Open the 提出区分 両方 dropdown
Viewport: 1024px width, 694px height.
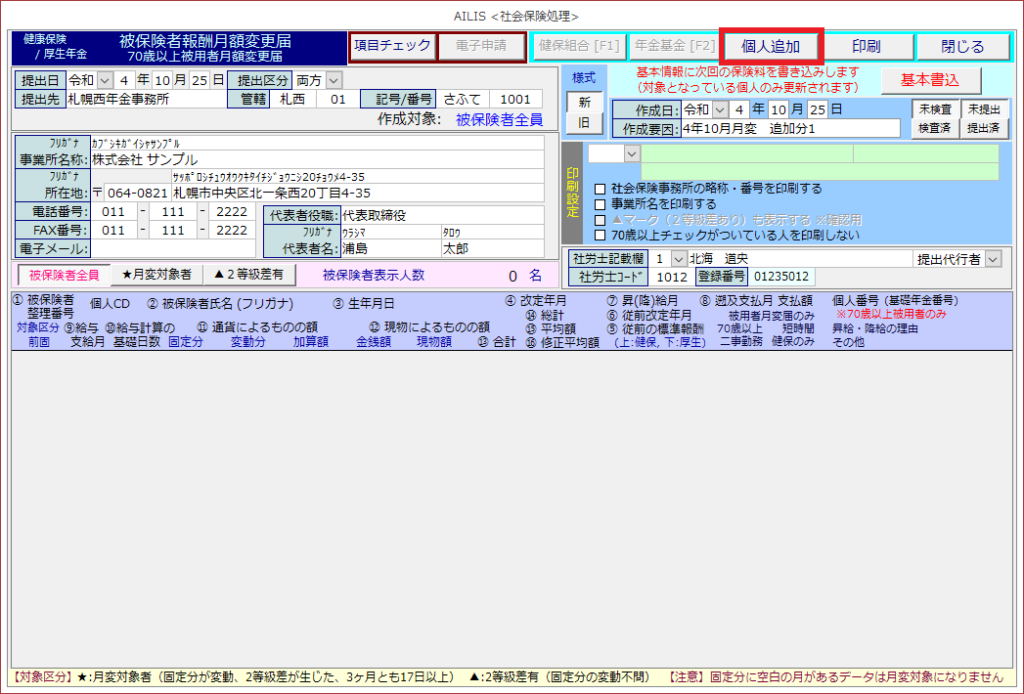[x=334, y=80]
